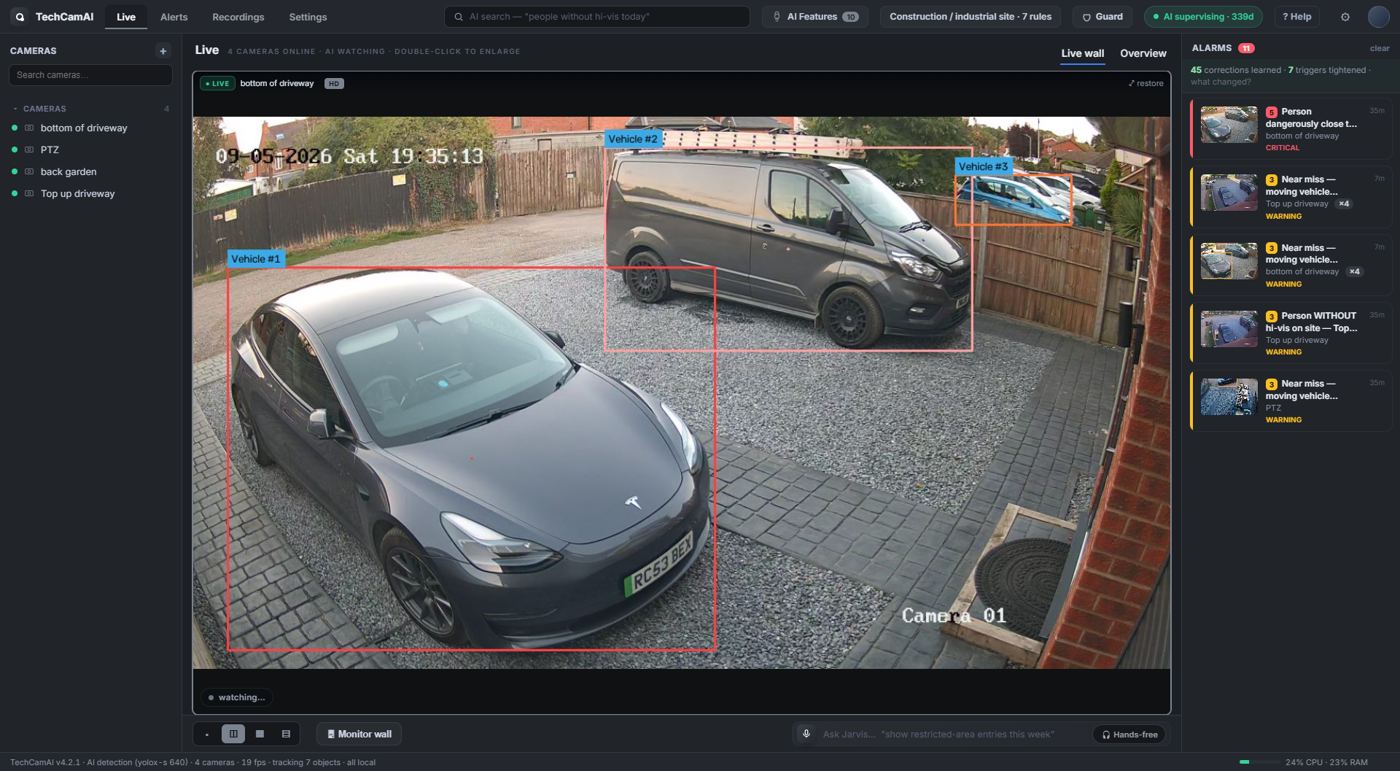Open Construction / industrial site rules selector
The width and height of the screenshot is (1400, 771).
pyautogui.click(x=970, y=17)
